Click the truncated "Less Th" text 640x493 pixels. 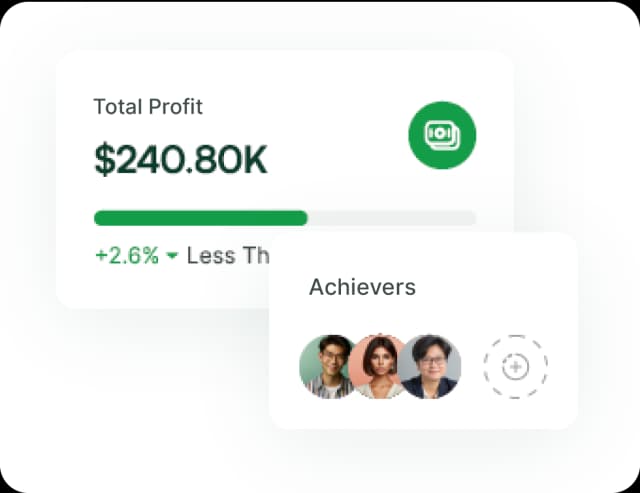[227, 256]
